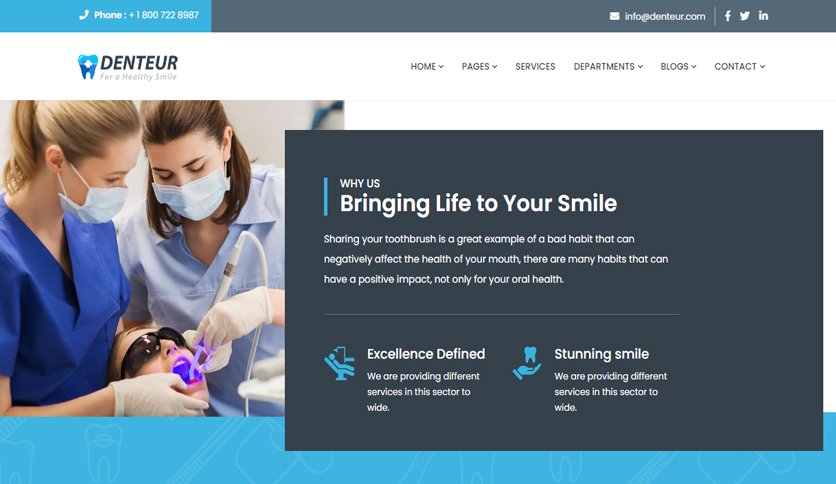Expand the CONTACT dropdown menu
Image resolution: width=836 pixels, height=484 pixels.
point(739,67)
